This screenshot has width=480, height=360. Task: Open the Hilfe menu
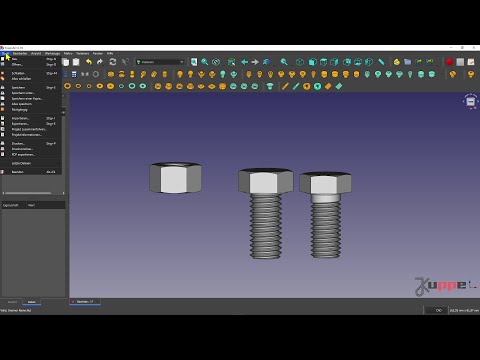click(110, 53)
